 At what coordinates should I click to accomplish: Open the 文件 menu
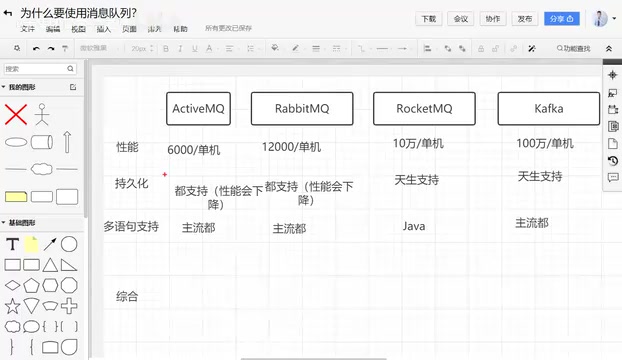tap(28, 29)
